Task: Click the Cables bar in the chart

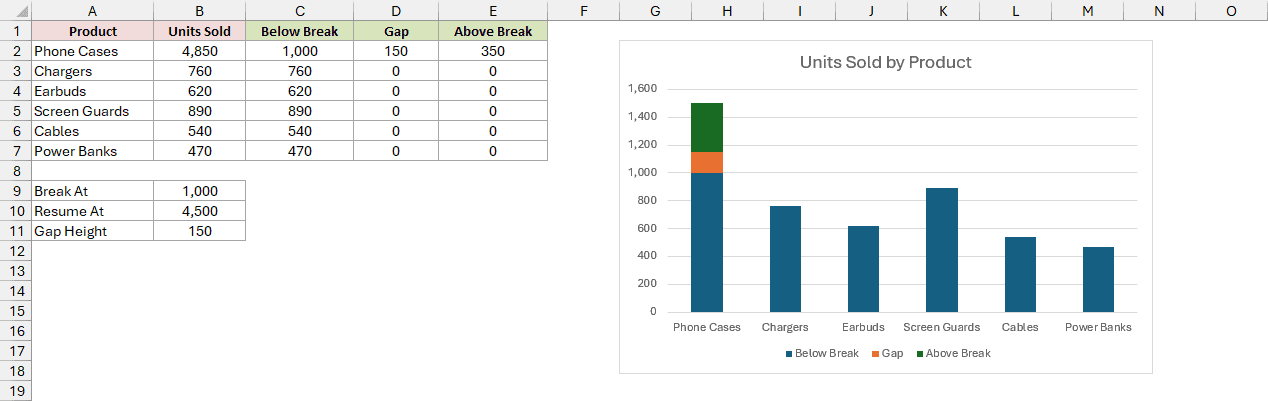Action: (x=1020, y=274)
